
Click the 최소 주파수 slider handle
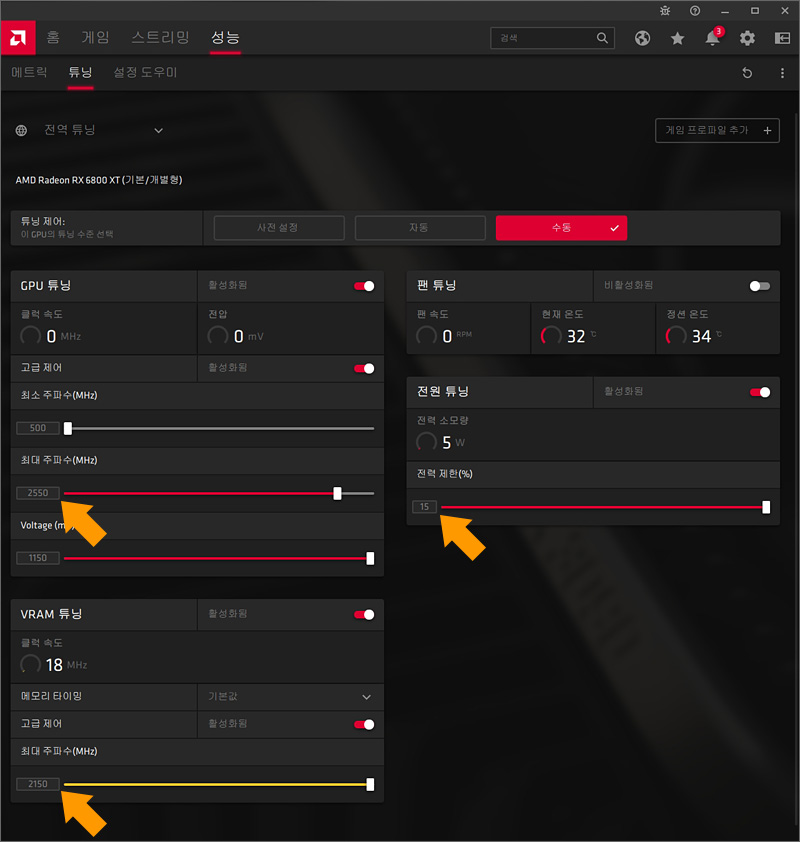click(68, 429)
